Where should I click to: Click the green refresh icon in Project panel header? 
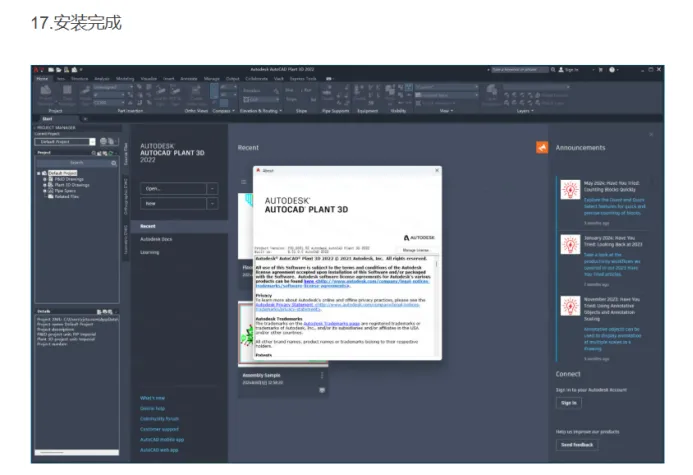click(x=110, y=153)
